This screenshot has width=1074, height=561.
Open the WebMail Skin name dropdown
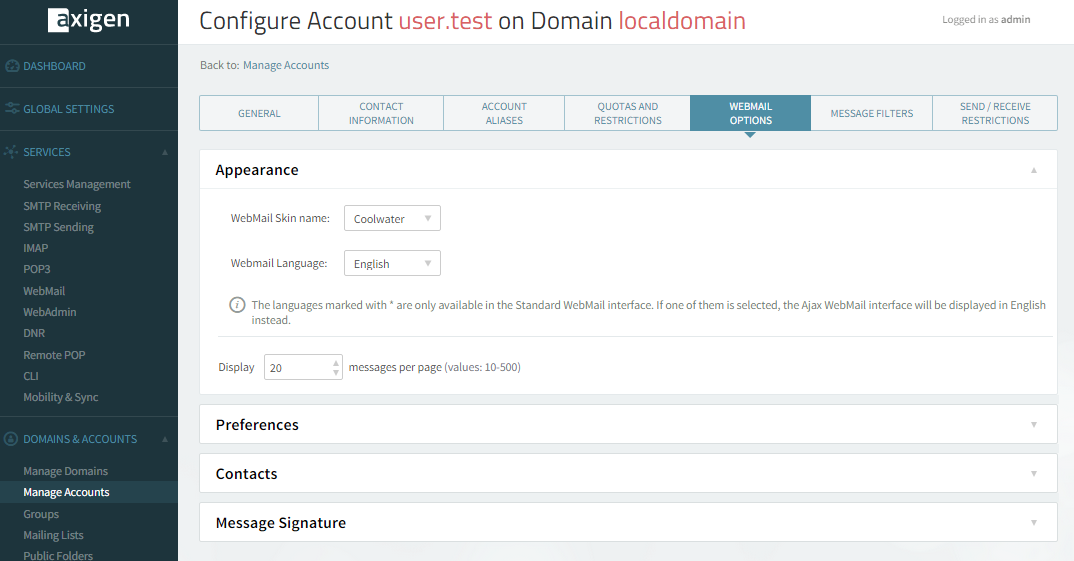pos(391,219)
